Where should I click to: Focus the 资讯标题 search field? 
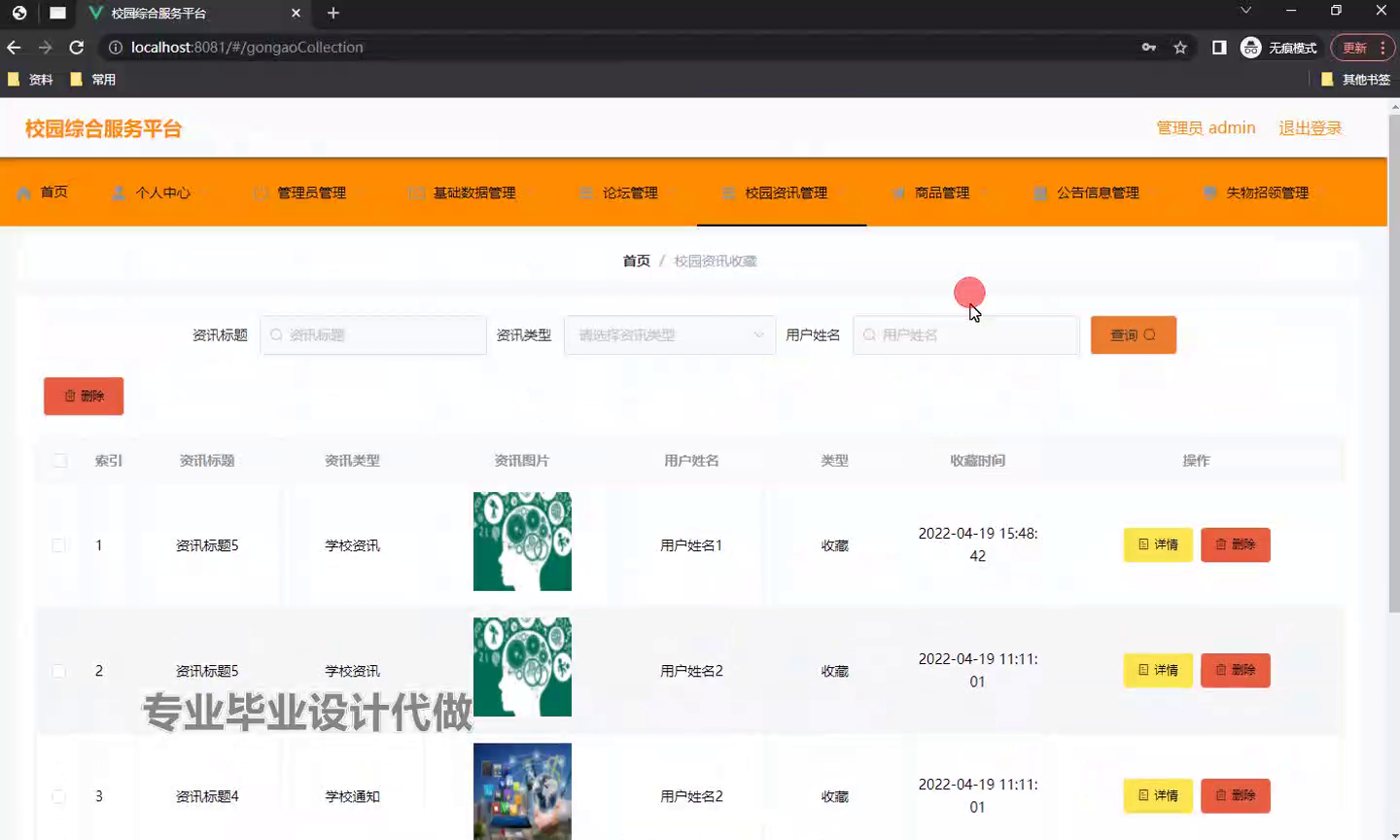pos(373,334)
